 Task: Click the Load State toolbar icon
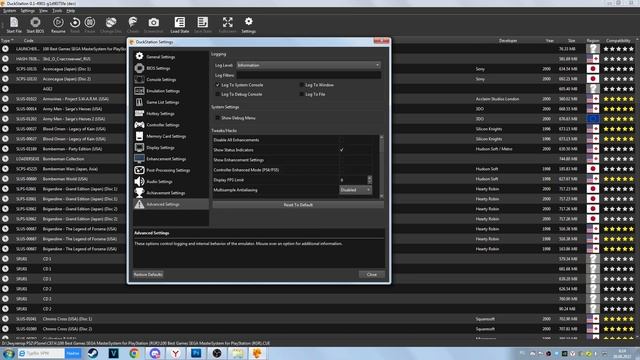pos(180,24)
